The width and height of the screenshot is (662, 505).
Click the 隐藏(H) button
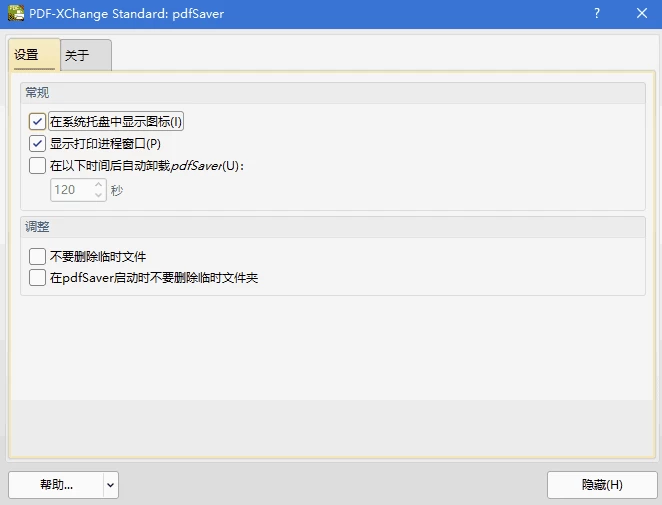pos(601,485)
